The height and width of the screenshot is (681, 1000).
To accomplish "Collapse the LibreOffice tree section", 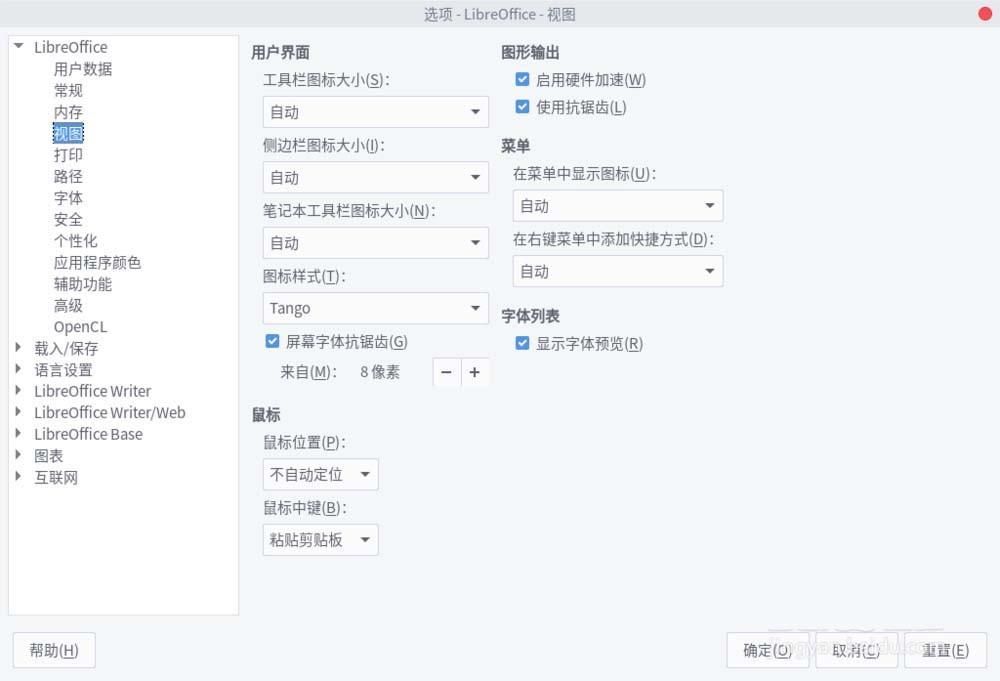I will click(x=17, y=46).
